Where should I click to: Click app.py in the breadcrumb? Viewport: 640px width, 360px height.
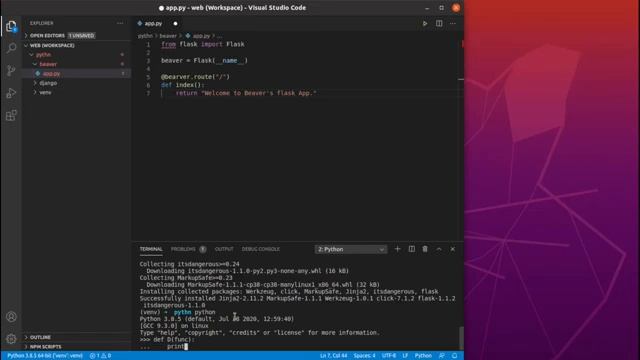201,36
